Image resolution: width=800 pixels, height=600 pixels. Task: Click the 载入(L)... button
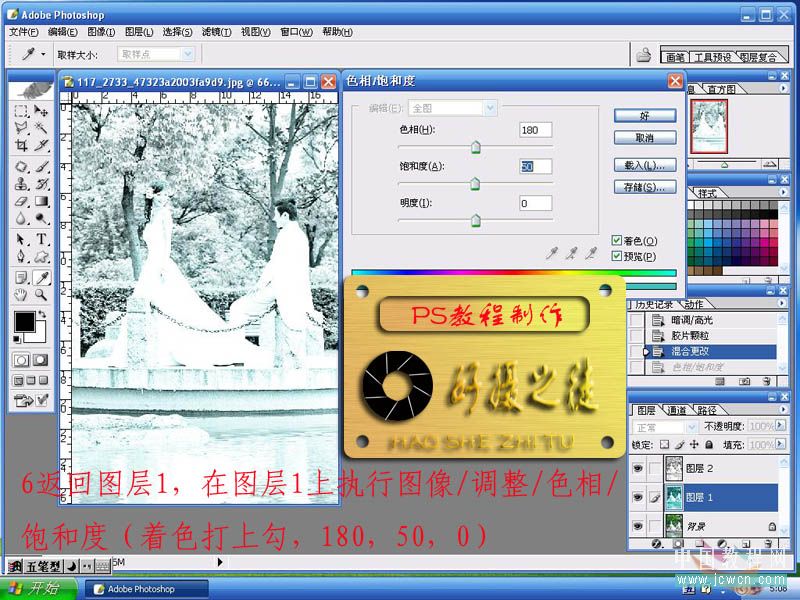(x=645, y=165)
